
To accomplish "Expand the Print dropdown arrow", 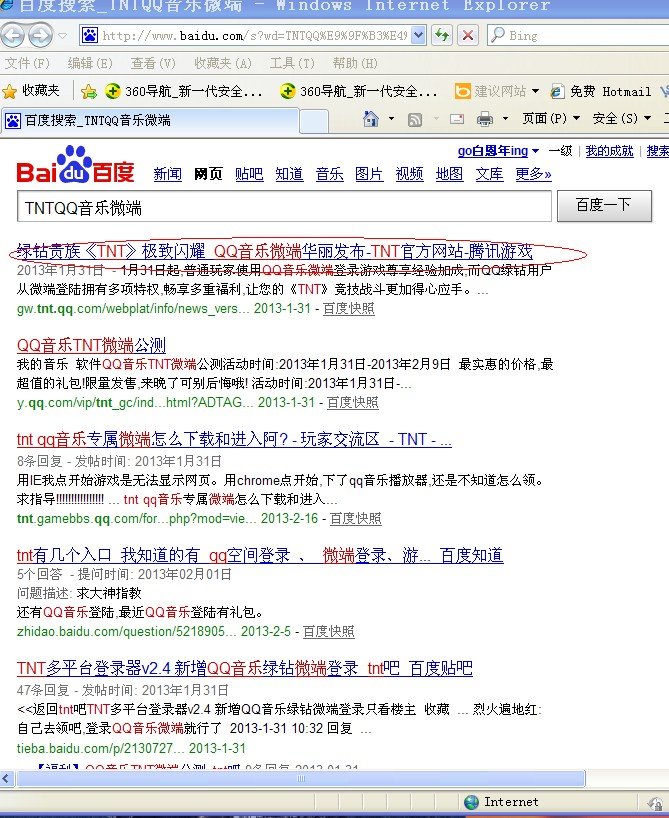I will coord(505,119).
